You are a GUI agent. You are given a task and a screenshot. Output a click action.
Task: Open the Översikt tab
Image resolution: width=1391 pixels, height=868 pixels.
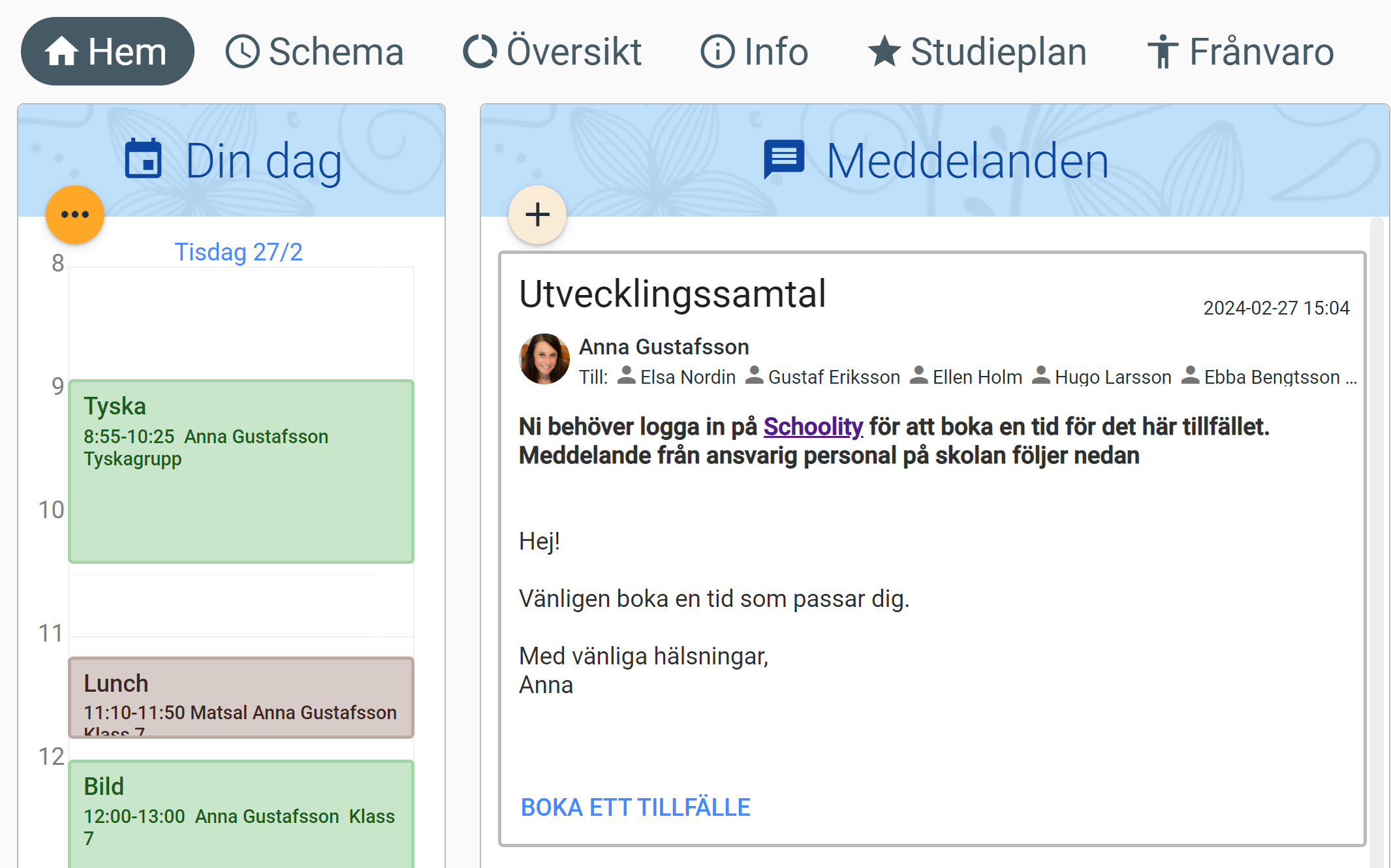(552, 52)
